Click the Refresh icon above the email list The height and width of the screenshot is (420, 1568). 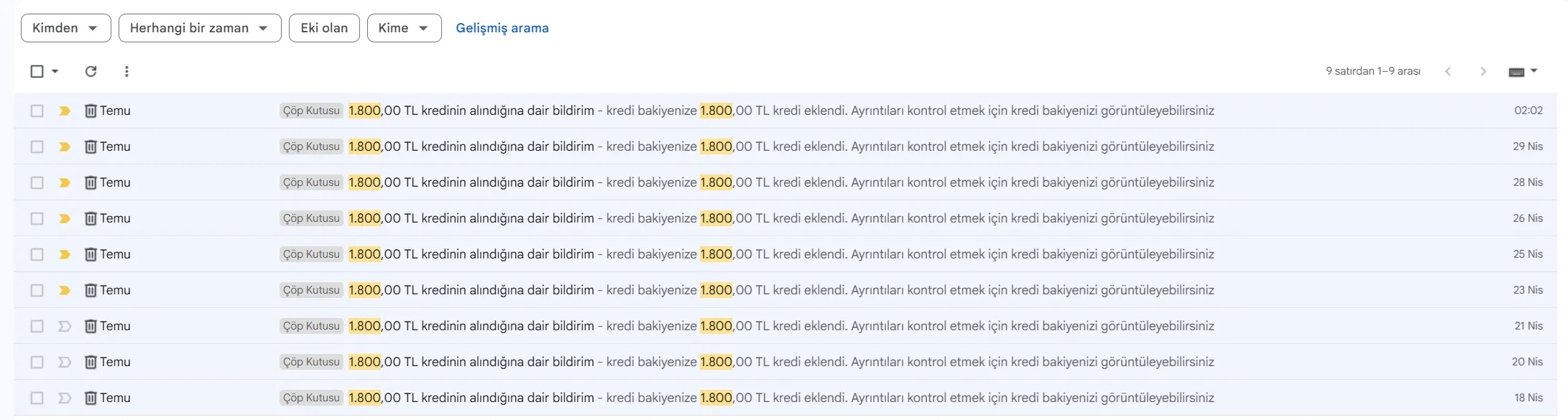tap(91, 71)
